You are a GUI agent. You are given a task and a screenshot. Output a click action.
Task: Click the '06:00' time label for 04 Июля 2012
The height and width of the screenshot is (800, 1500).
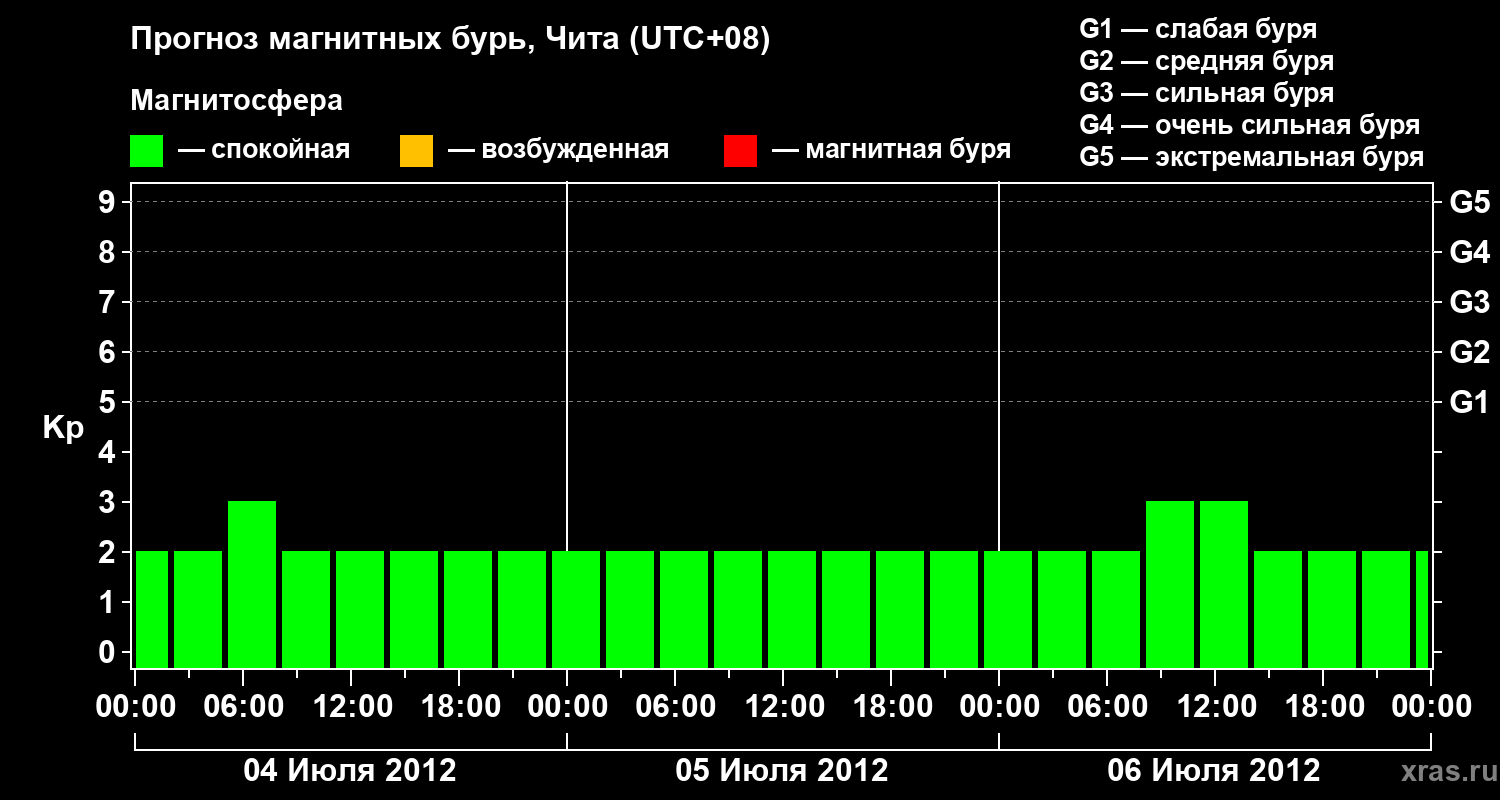[x=244, y=707]
